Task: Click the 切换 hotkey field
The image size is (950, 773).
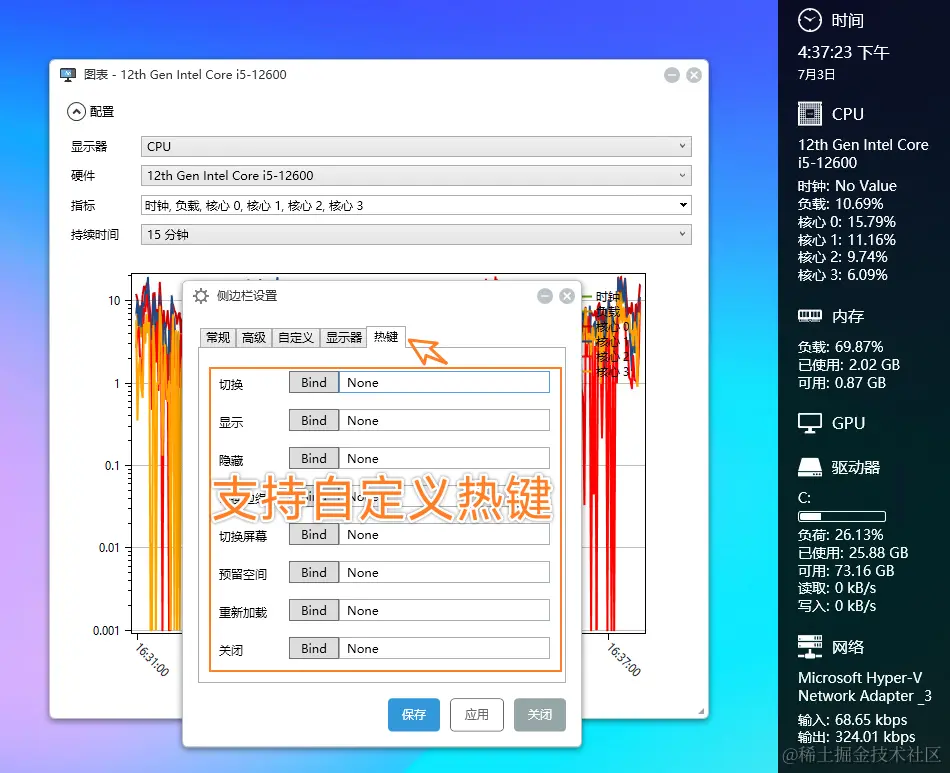Action: pos(444,383)
